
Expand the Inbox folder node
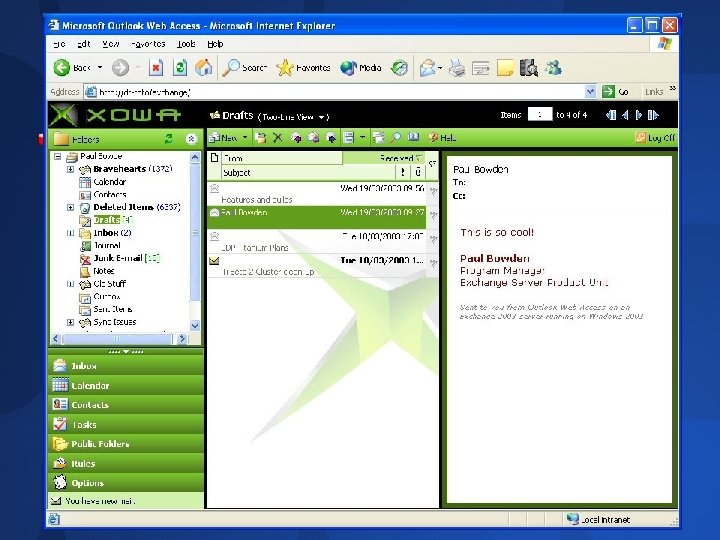click(70, 233)
